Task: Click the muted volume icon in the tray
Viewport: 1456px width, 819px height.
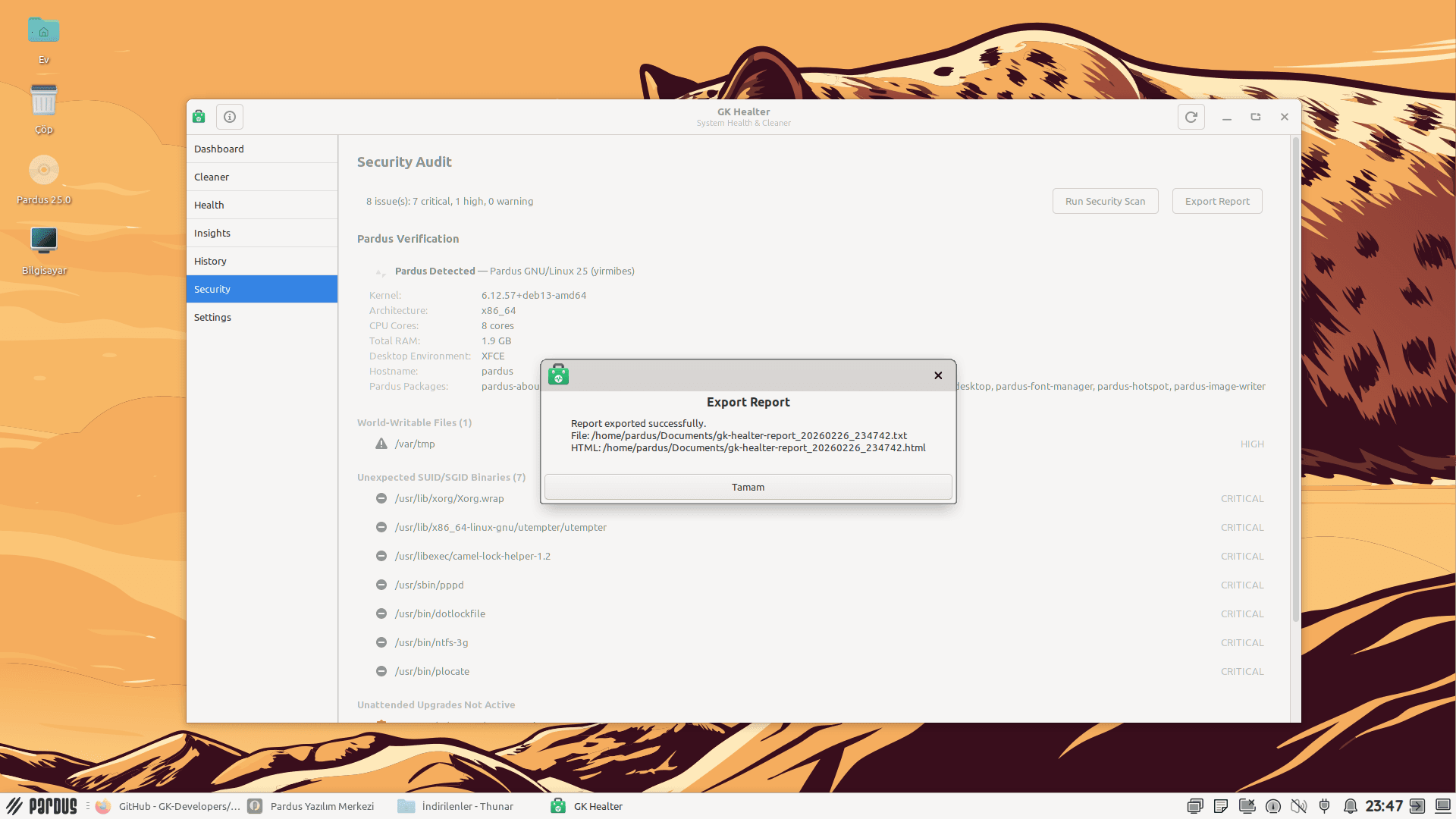Action: tap(1299, 806)
